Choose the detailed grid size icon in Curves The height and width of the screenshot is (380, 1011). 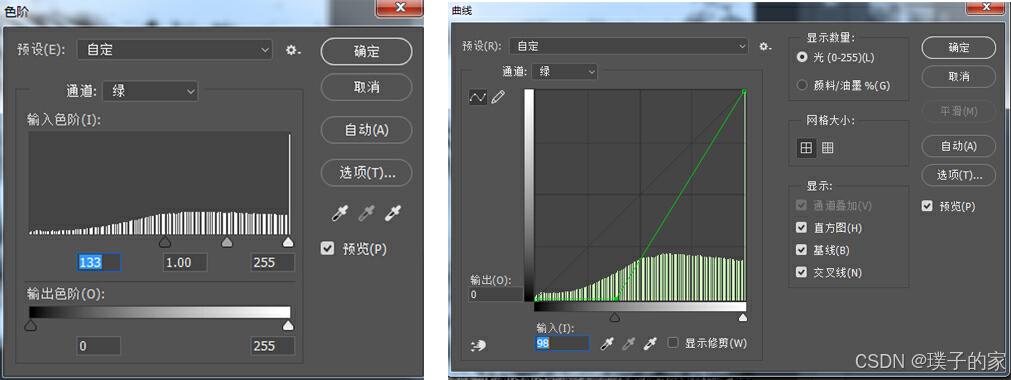point(827,148)
